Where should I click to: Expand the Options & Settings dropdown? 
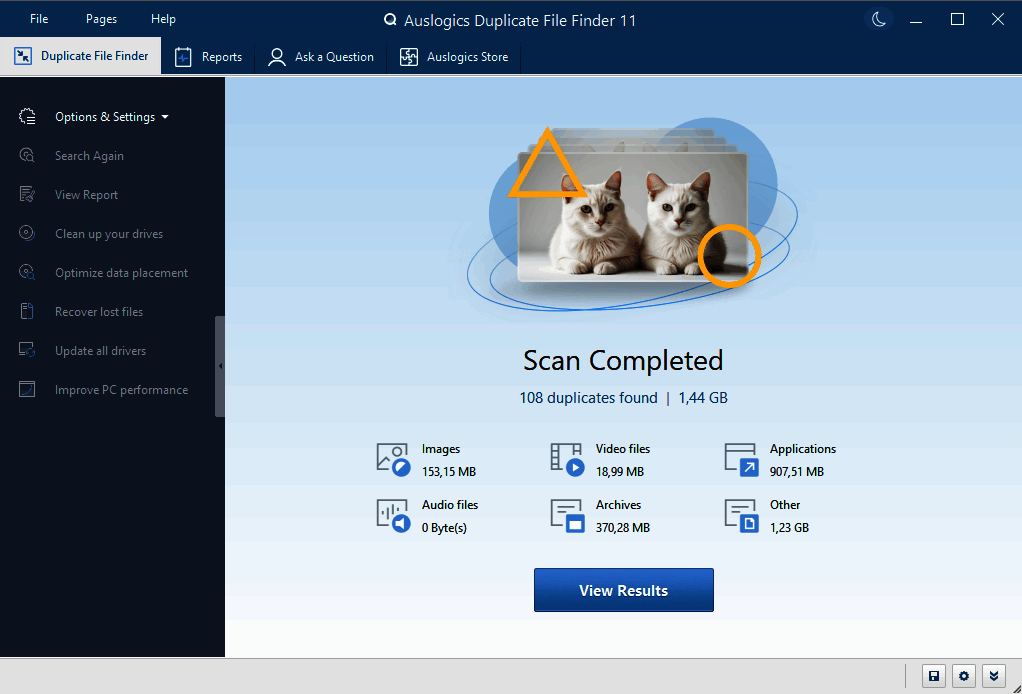click(111, 117)
